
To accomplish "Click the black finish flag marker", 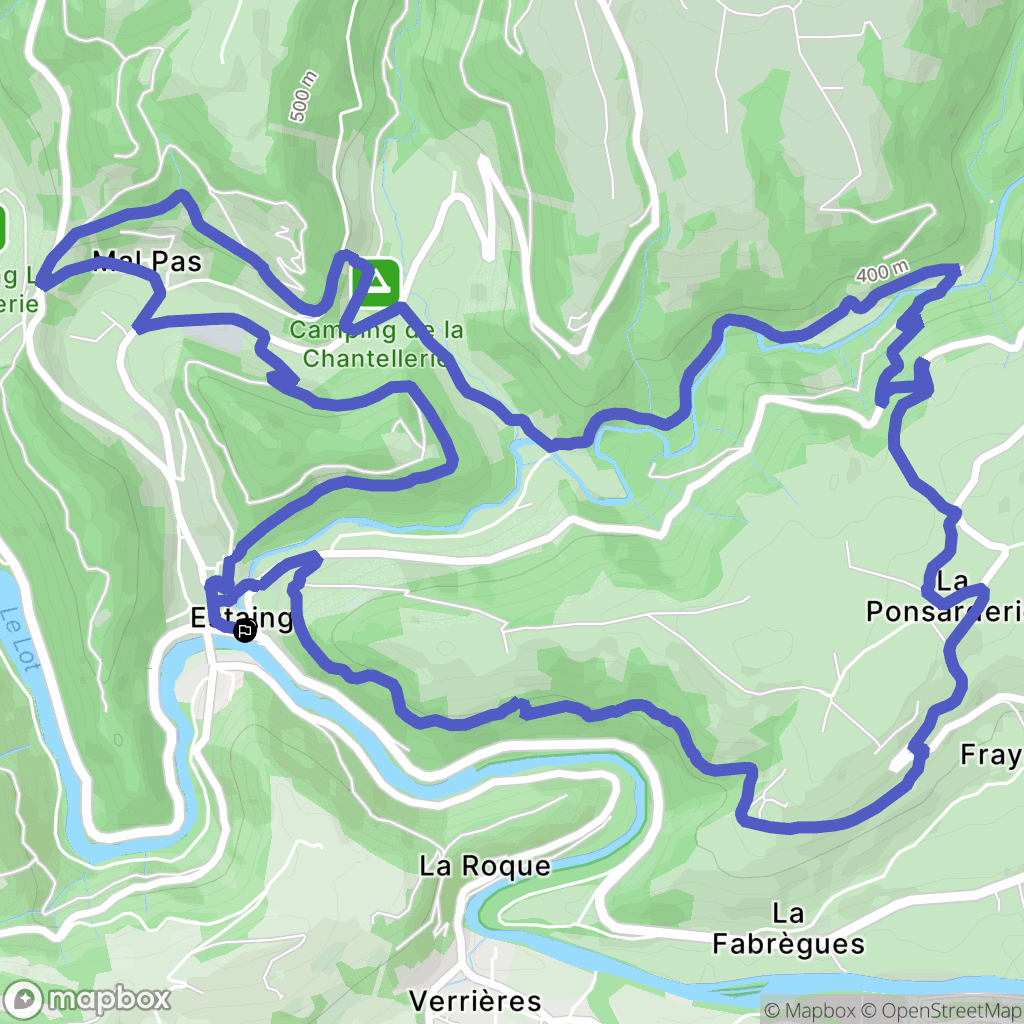I will point(245,631).
